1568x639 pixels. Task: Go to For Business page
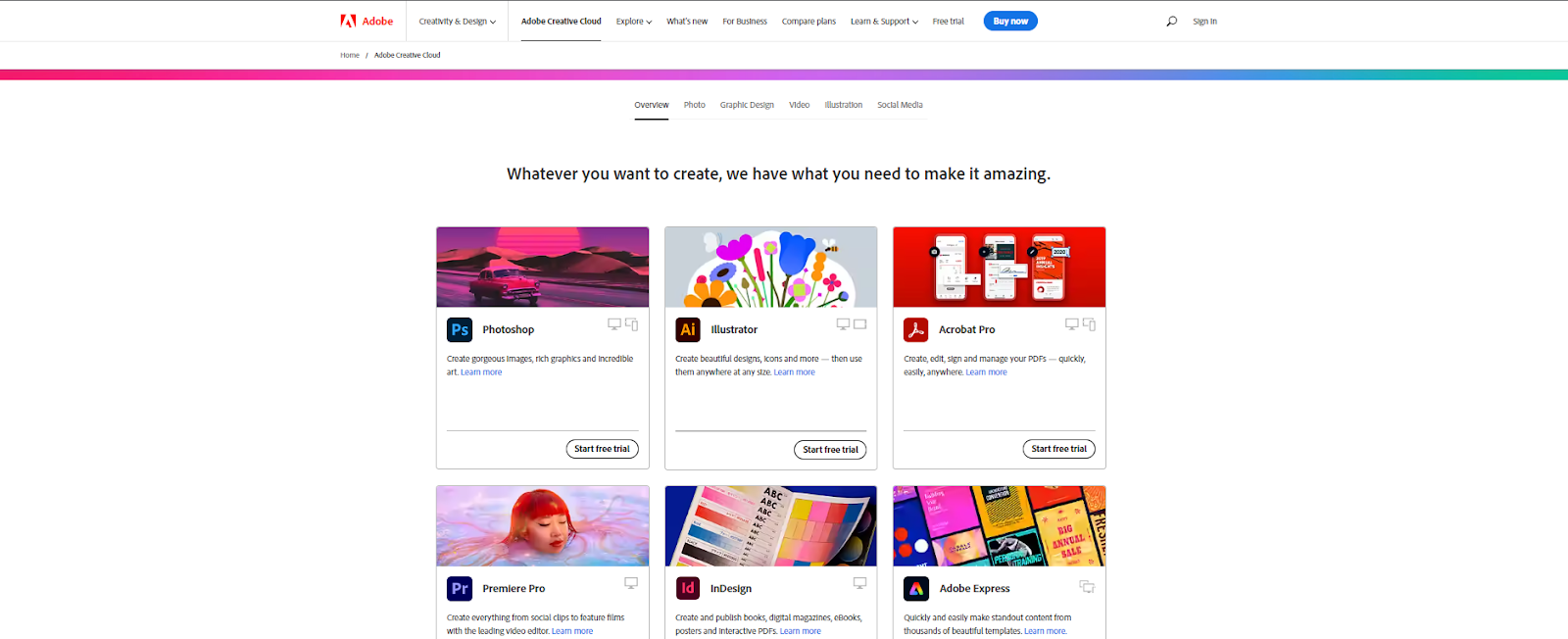coord(745,21)
